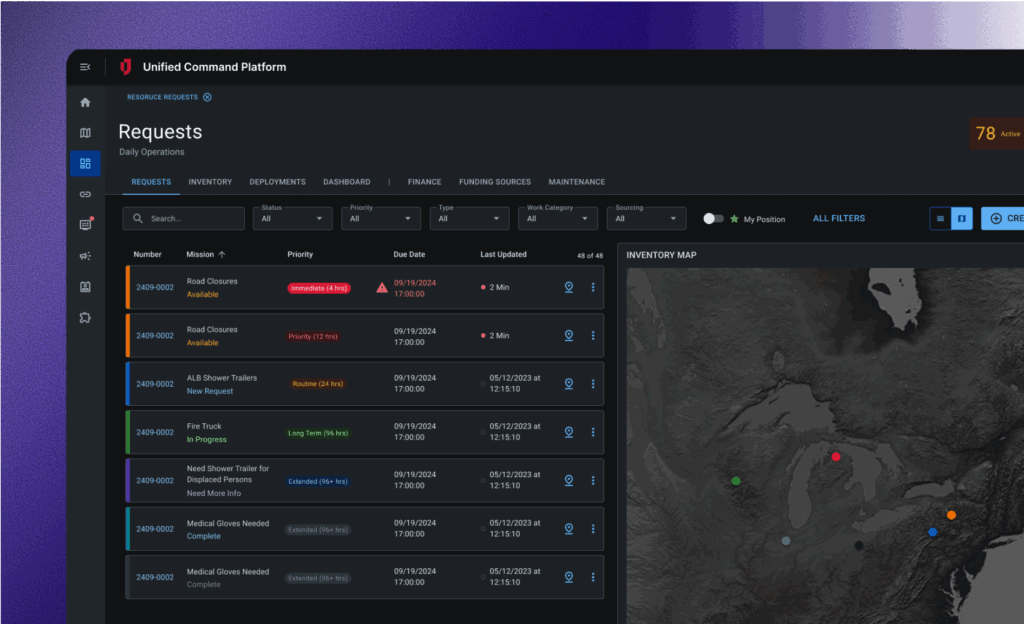Screen dimensions: 1024x624
Task: Enable the map view toggle button
Action: (x=961, y=218)
